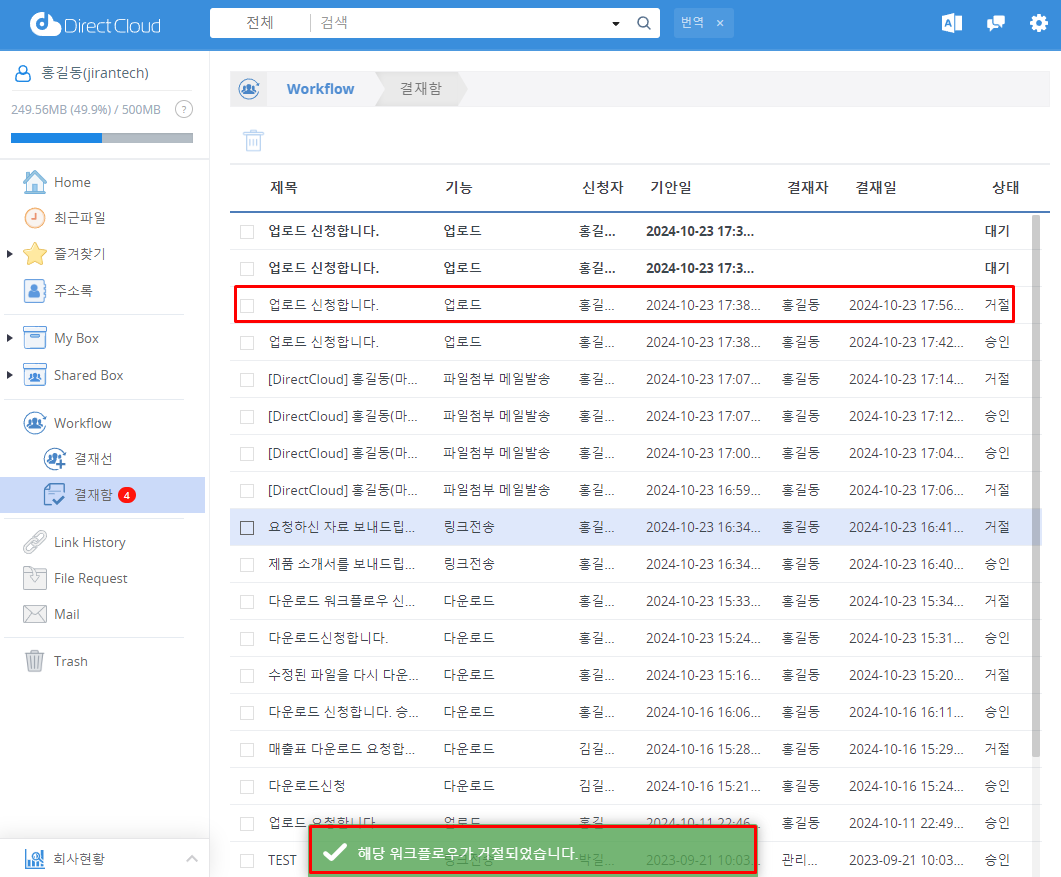Click the Workflow breadcrumb home icon
The width and height of the screenshot is (1061, 877).
[249, 89]
